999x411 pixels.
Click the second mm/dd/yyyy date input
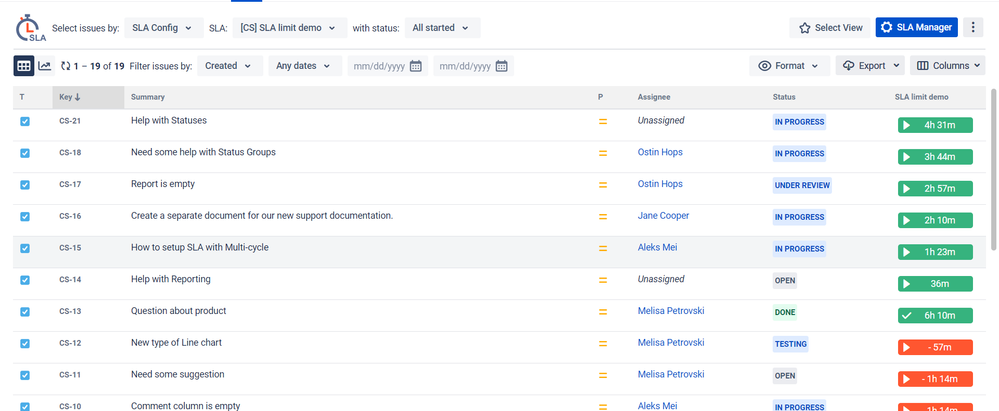pyautogui.click(x=473, y=66)
